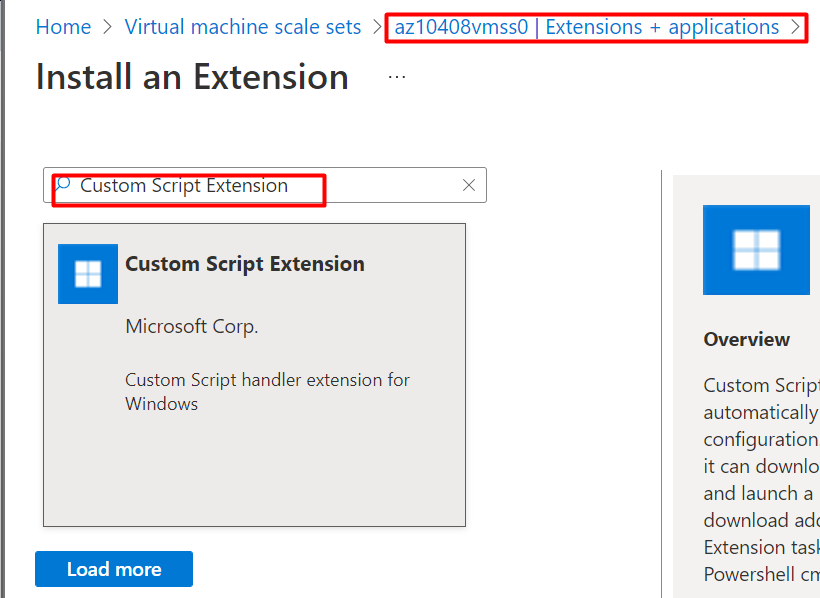Go to Home breadcrumb link

tap(63, 27)
